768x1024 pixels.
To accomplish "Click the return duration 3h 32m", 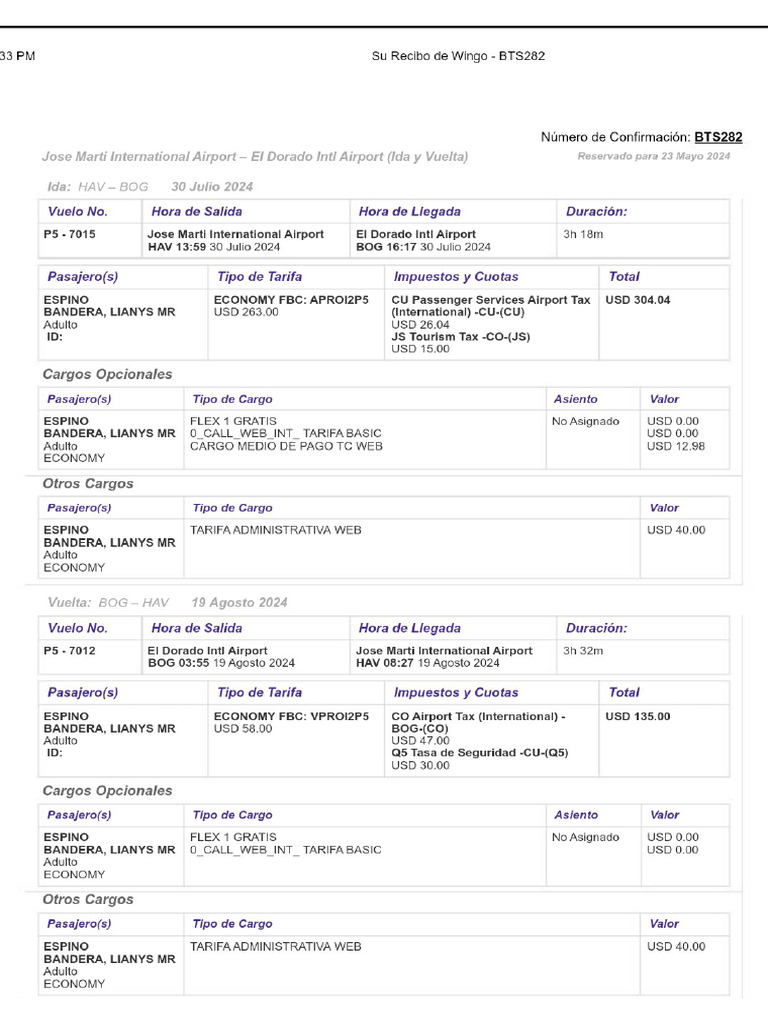I will [x=583, y=650].
